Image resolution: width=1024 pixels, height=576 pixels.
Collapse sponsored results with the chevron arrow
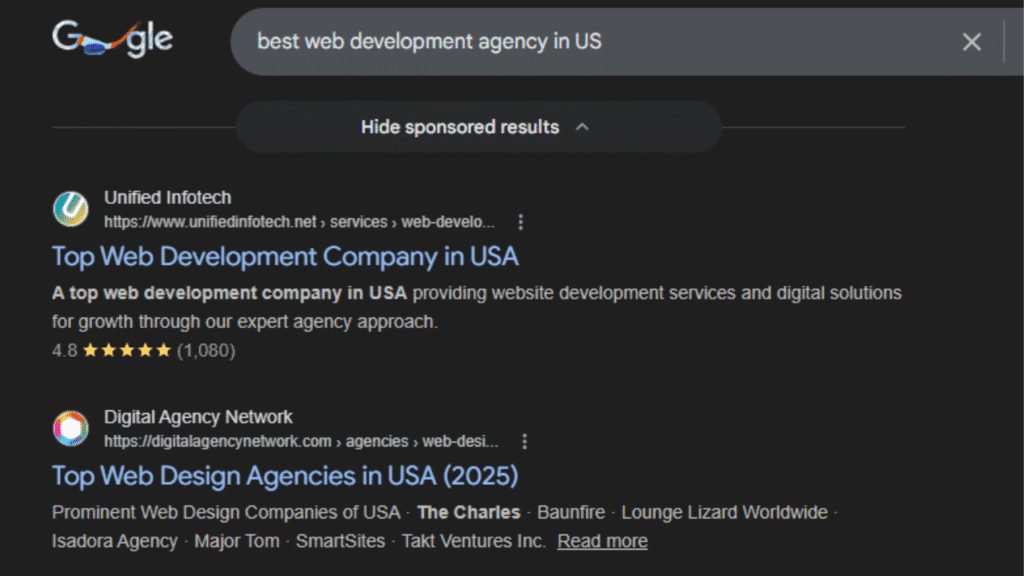click(x=583, y=127)
